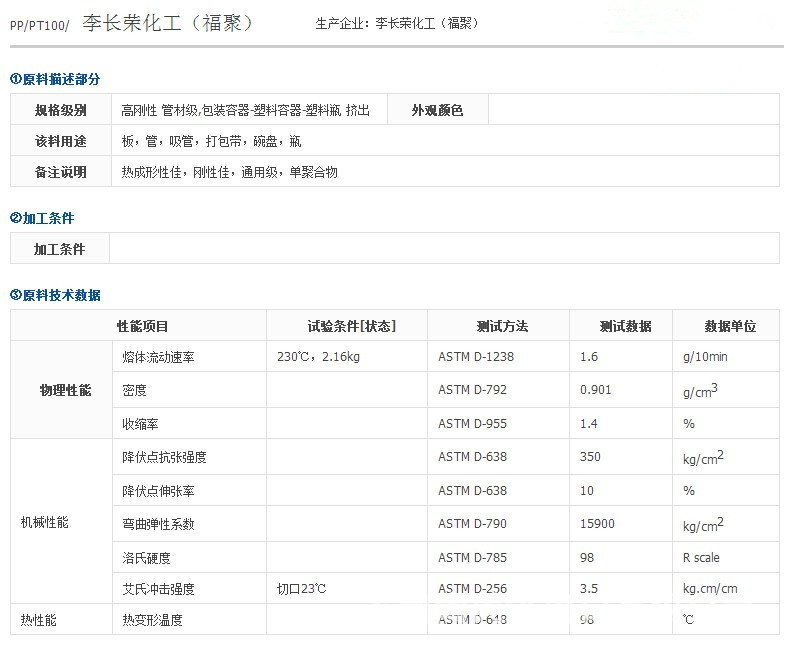
Task: Click the shrinkage value 1.4
Action: pos(589,423)
